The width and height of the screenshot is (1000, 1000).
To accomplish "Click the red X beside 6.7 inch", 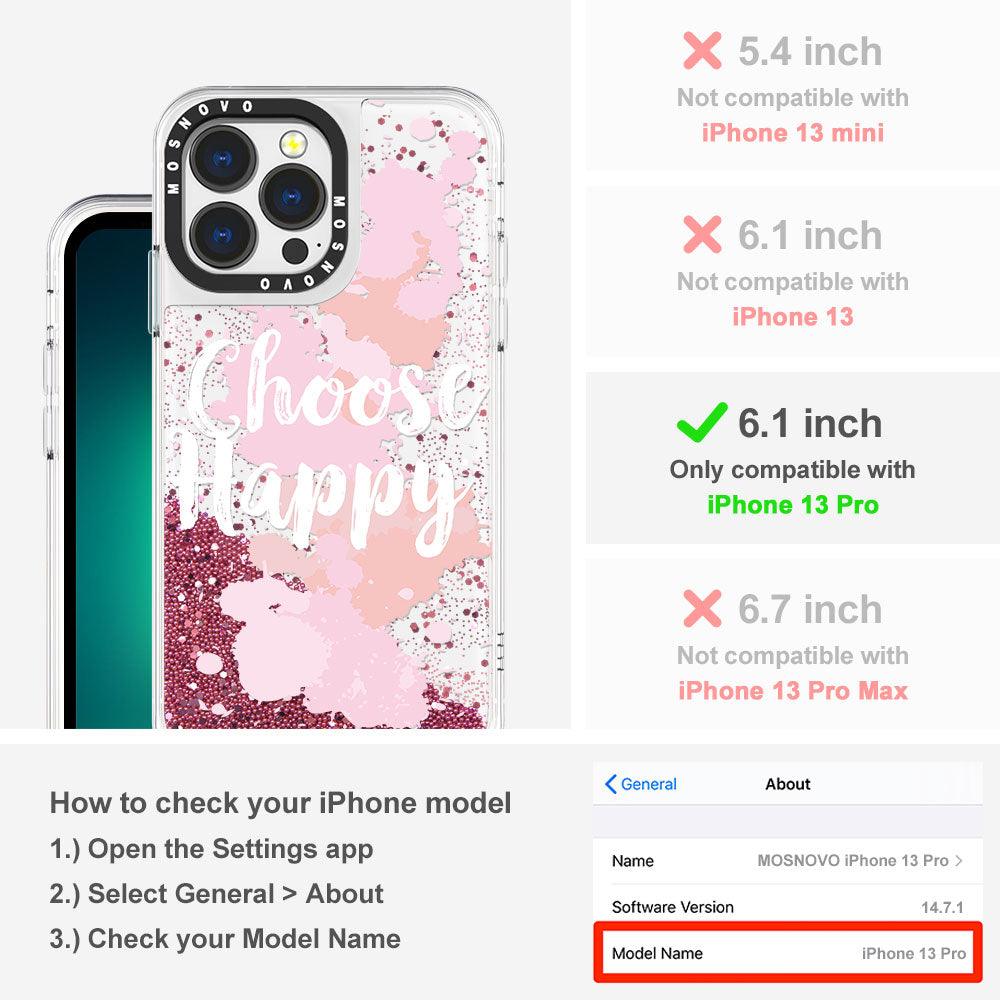I will click(x=702, y=608).
